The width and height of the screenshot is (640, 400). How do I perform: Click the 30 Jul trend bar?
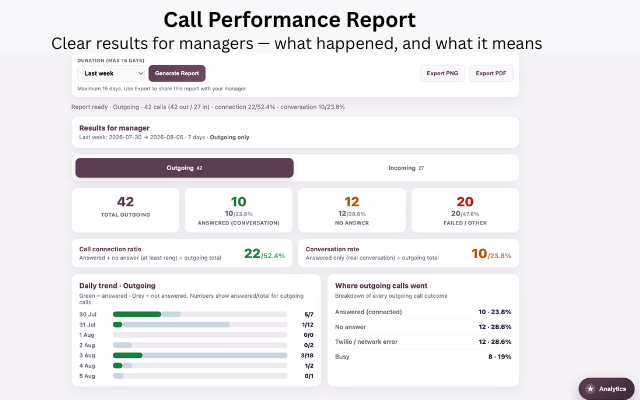tap(200, 314)
